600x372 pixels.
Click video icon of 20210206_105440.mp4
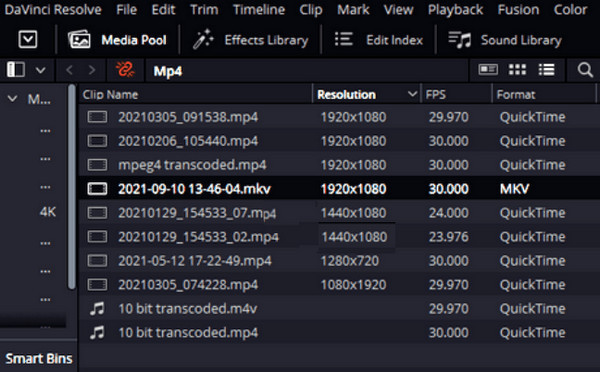pyautogui.click(x=97, y=141)
